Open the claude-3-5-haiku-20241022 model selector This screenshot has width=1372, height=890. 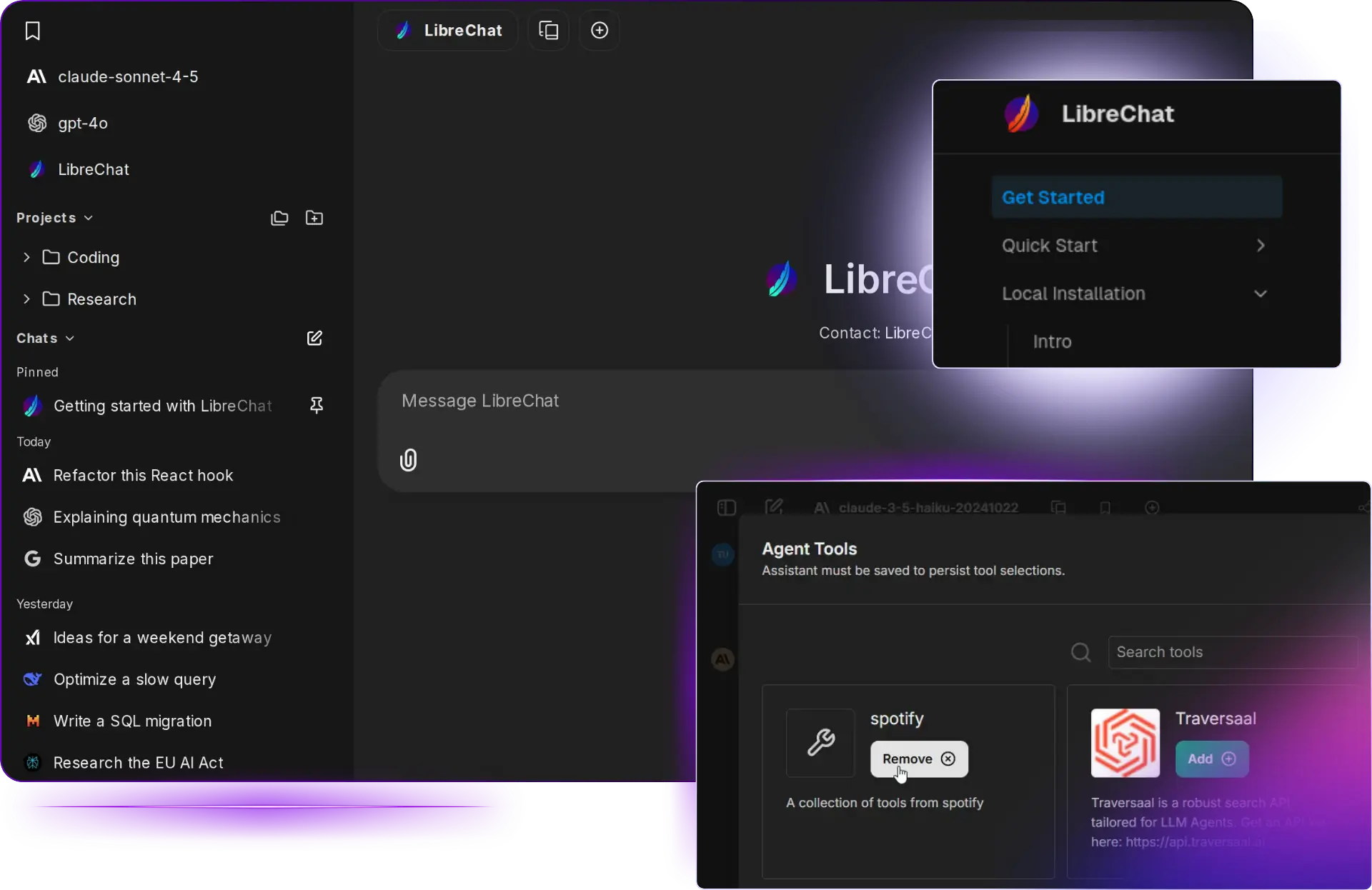point(916,508)
